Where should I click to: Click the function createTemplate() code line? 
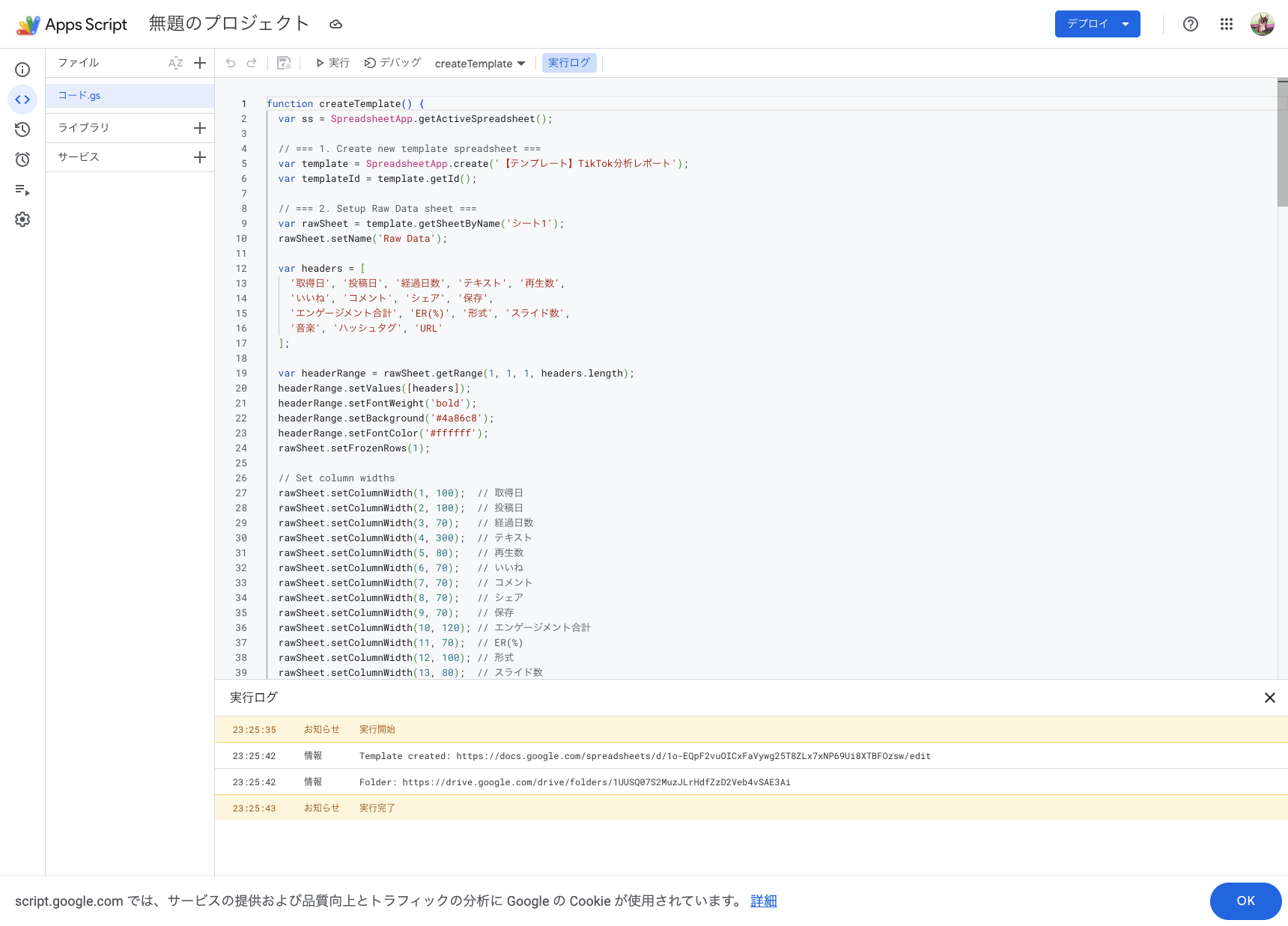point(345,104)
